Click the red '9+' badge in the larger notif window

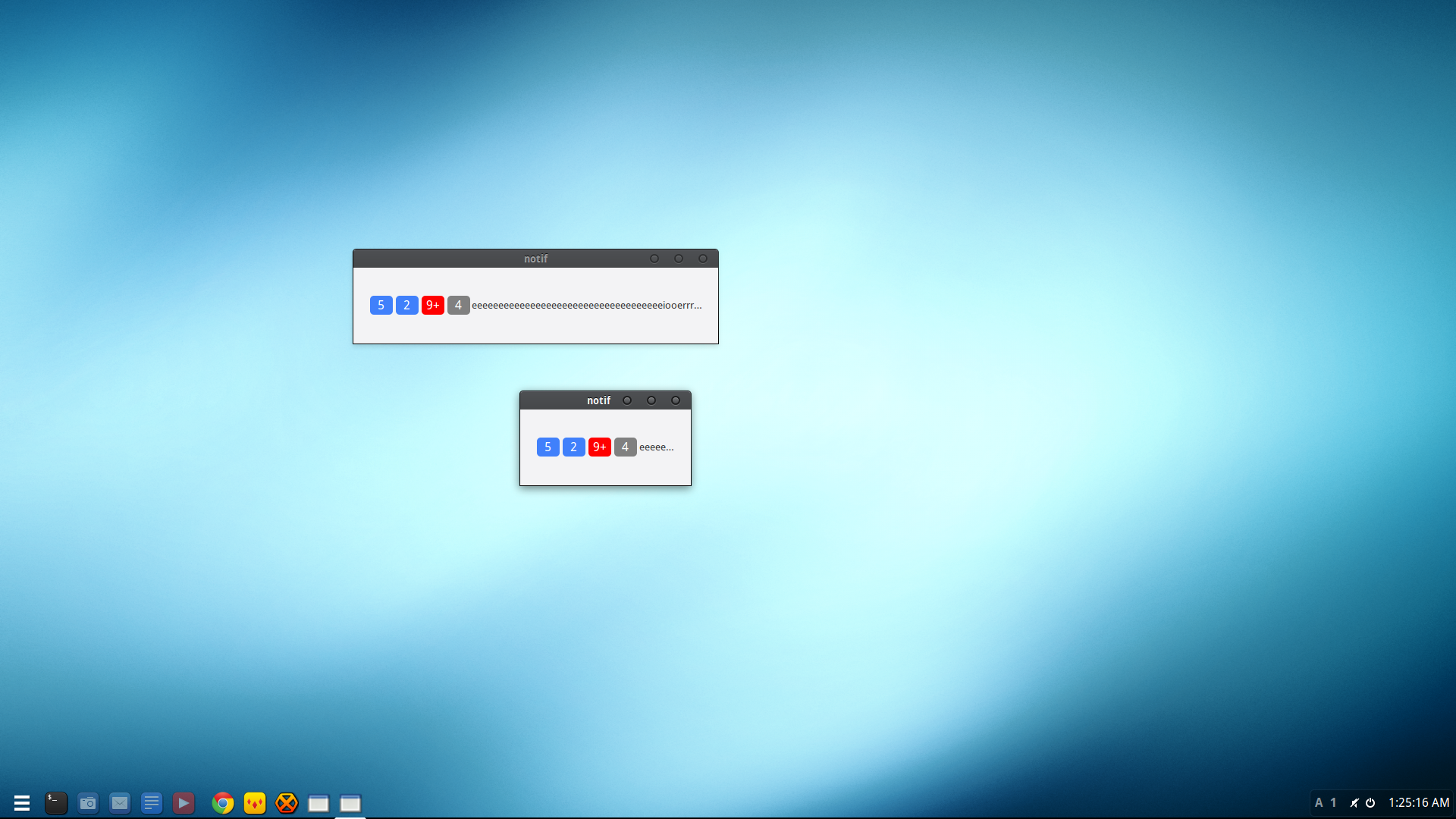(x=433, y=305)
